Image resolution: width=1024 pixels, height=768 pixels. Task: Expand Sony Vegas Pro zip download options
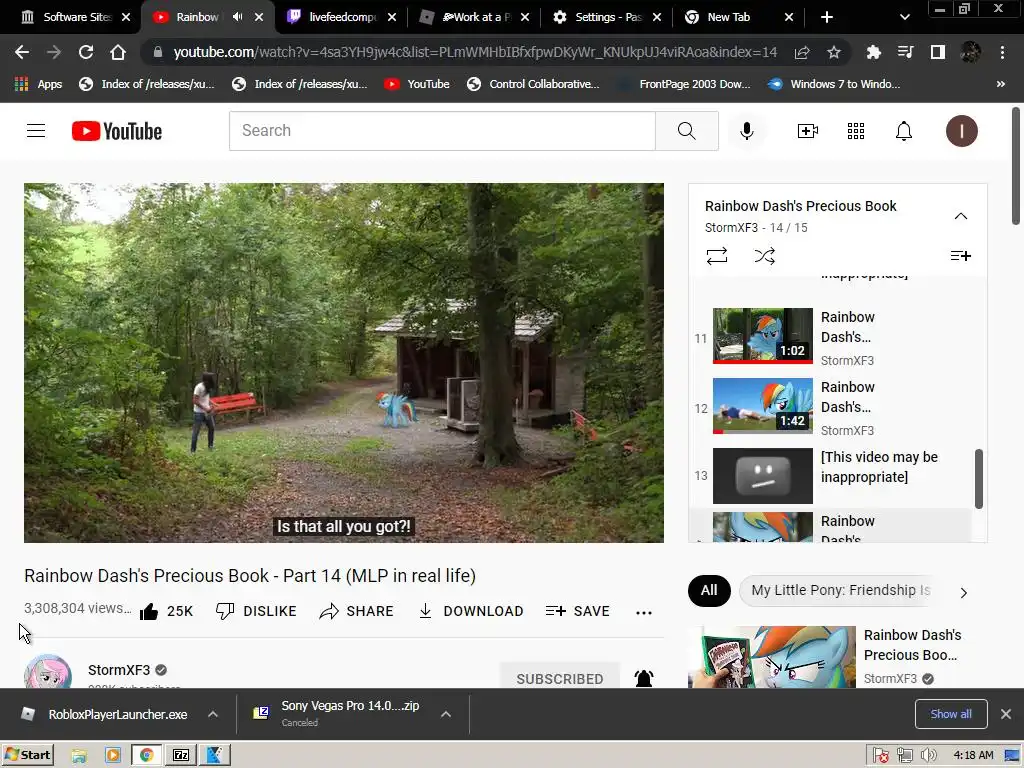pyautogui.click(x=446, y=714)
